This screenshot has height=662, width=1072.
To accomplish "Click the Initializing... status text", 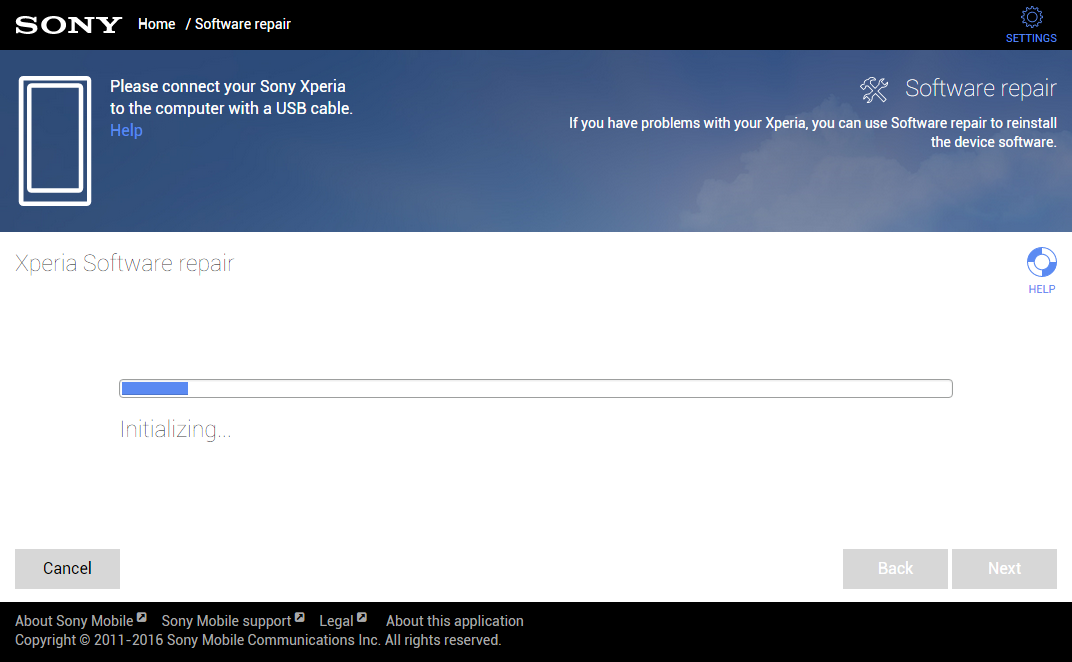I will coord(176,429).
